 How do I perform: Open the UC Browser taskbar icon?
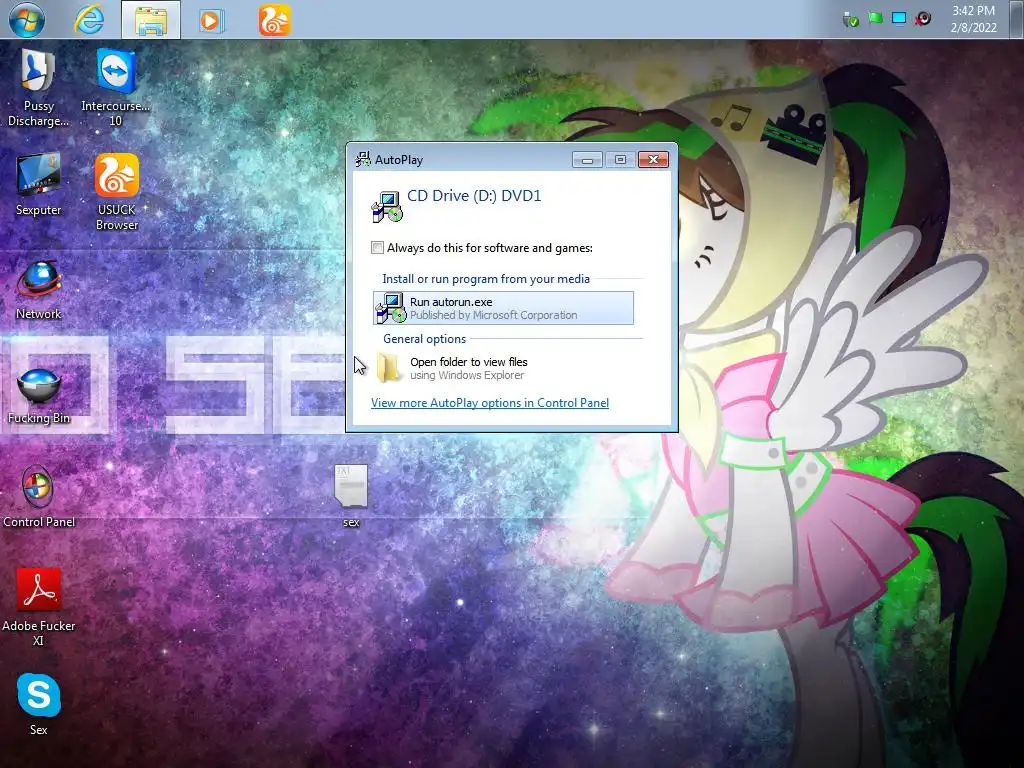(x=274, y=20)
